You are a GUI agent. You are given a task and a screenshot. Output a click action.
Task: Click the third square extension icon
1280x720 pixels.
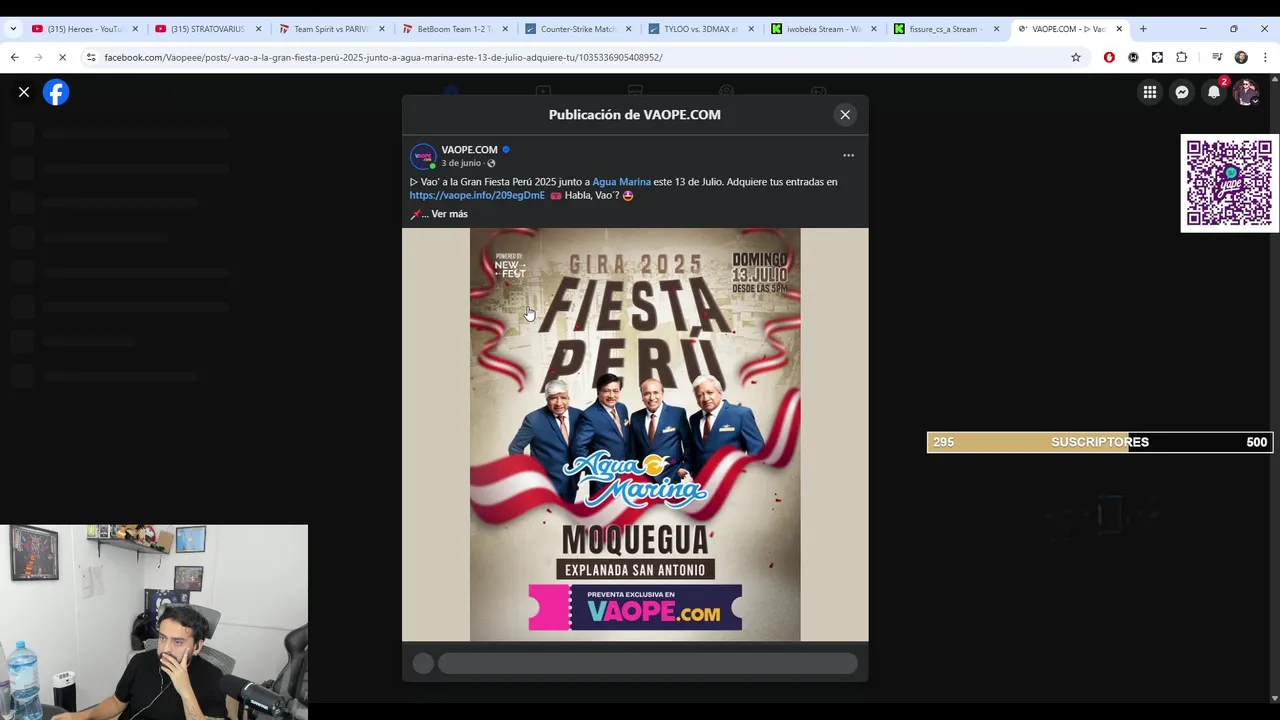[1157, 57]
